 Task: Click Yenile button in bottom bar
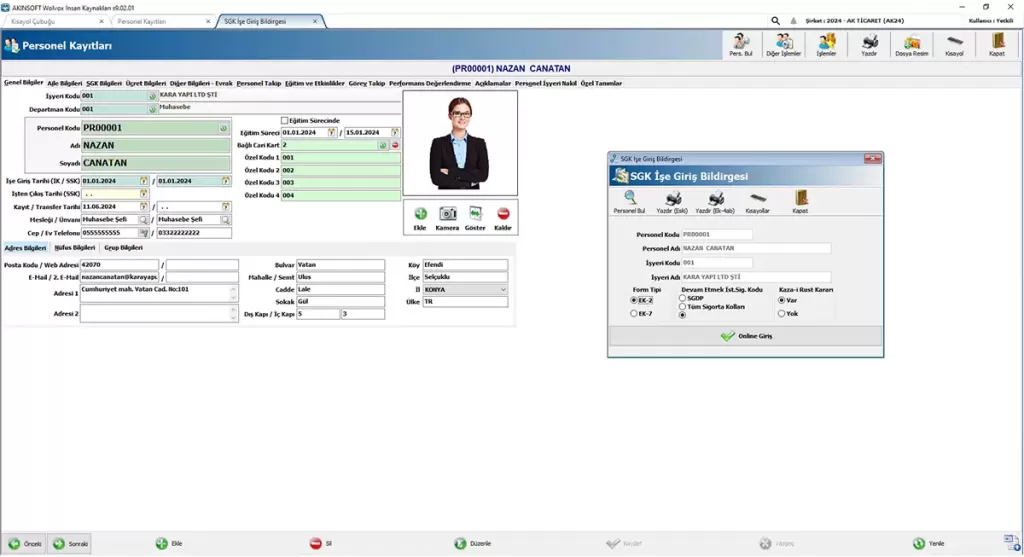tap(928, 543)
